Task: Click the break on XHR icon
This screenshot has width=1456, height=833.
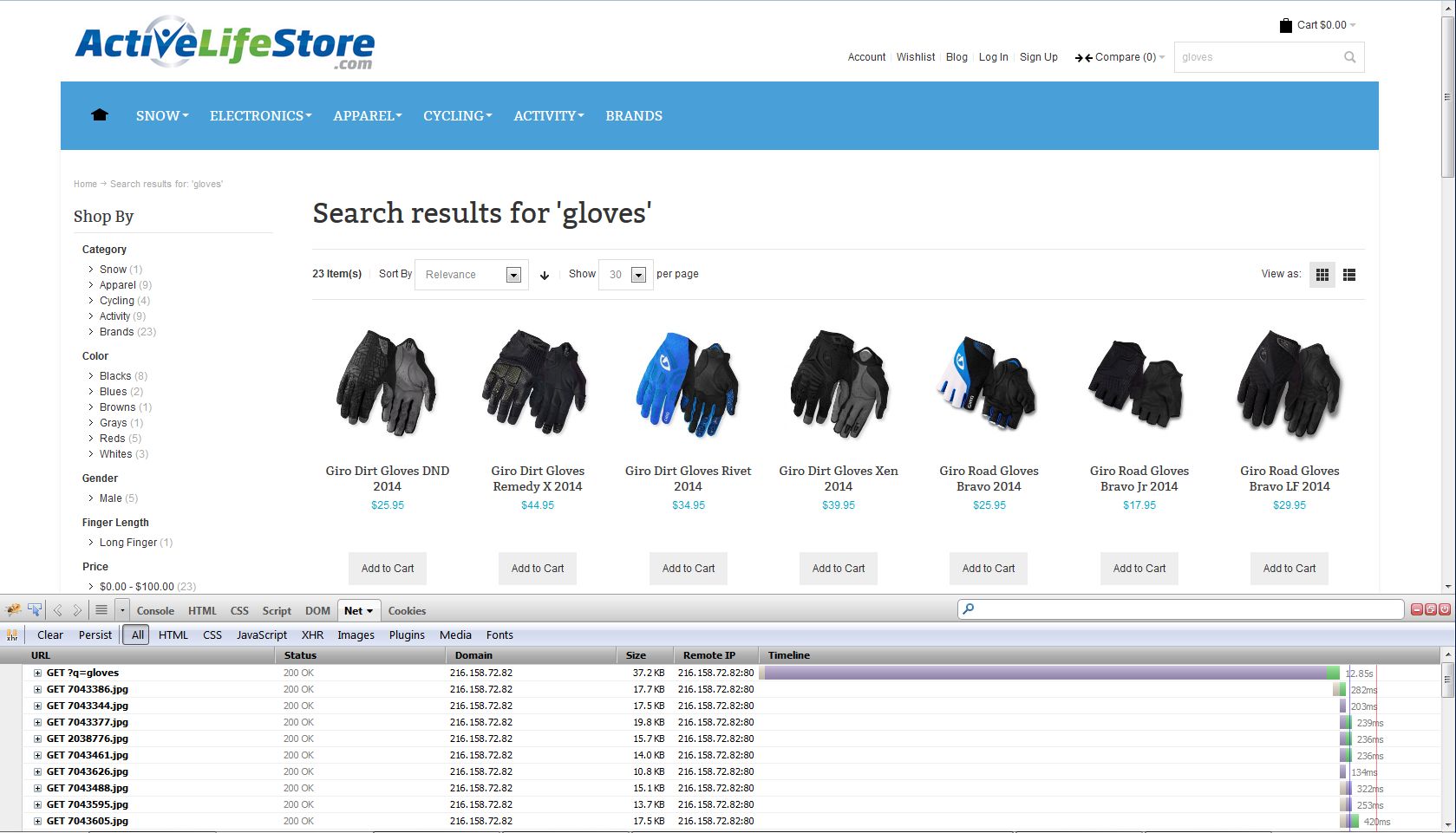Action: coord(12,635)
